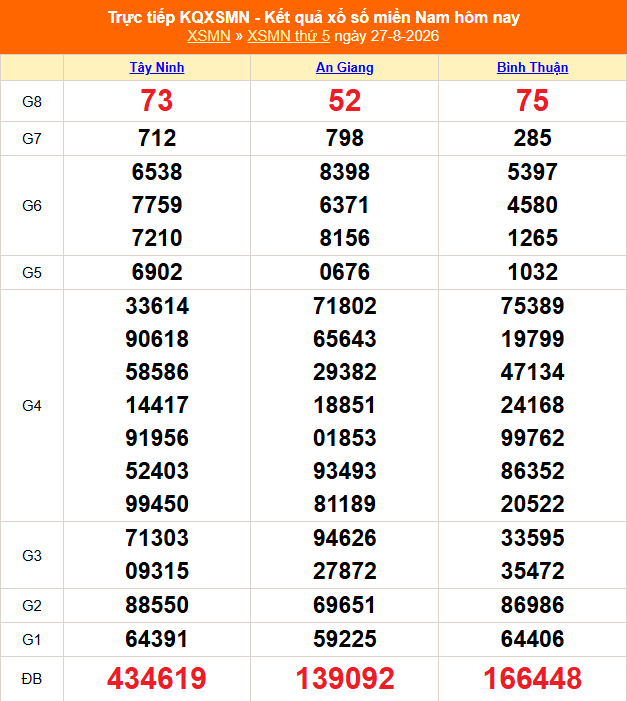Click G5 number 0676
Screen dimensions: 627x701
tap(344, 272)
